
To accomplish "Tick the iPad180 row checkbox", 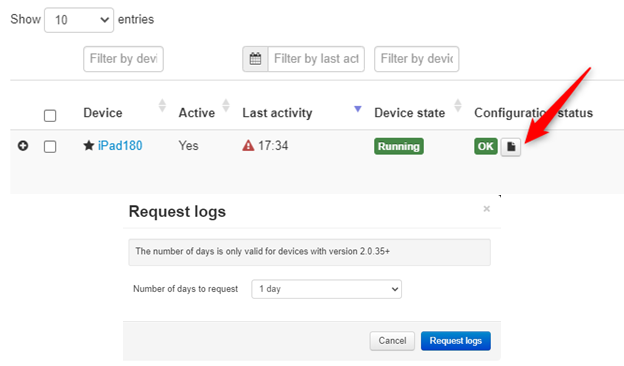I will pos(50,146).
